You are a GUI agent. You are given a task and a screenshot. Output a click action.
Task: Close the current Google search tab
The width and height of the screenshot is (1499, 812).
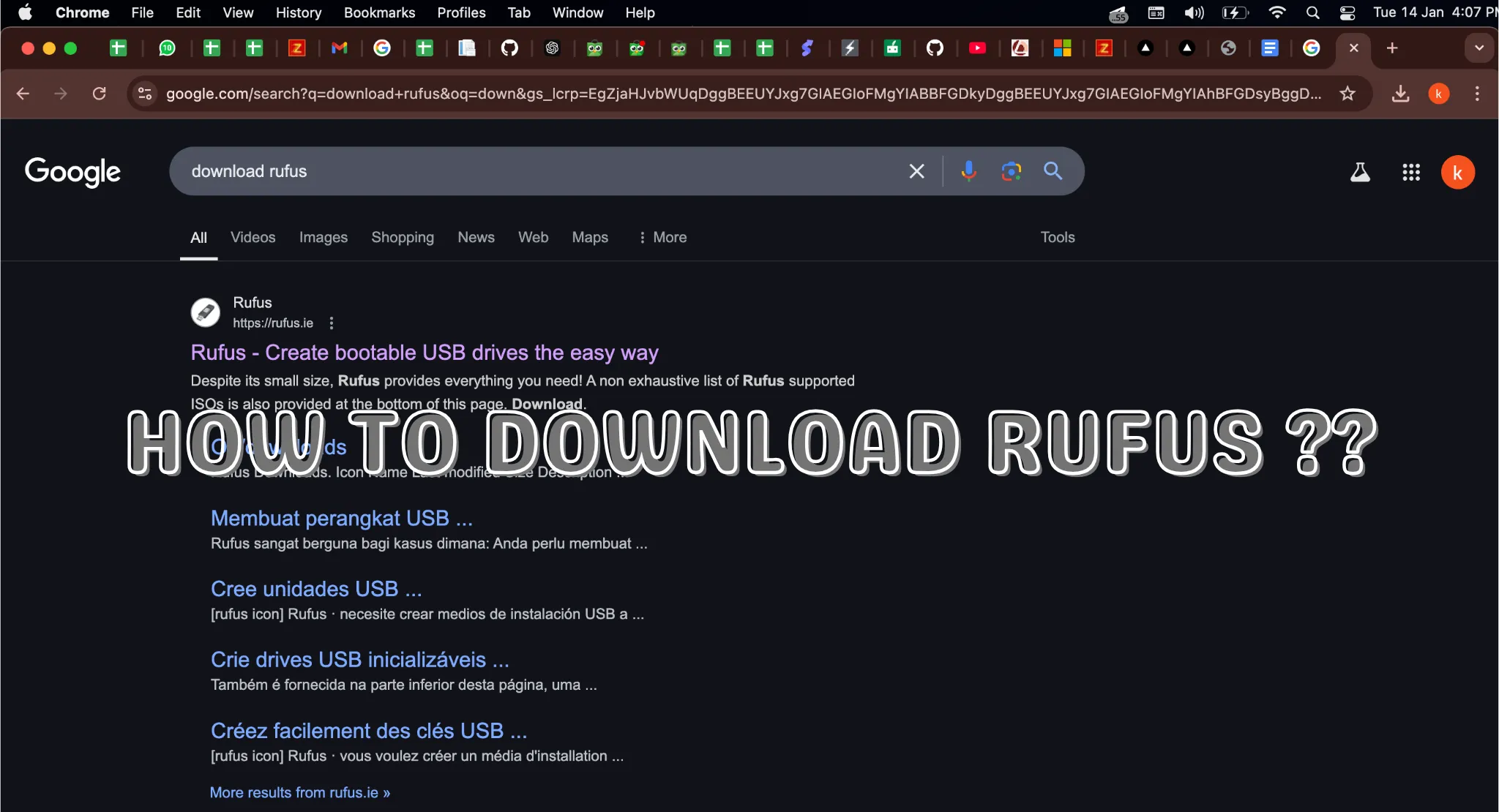coord(1354,48)
